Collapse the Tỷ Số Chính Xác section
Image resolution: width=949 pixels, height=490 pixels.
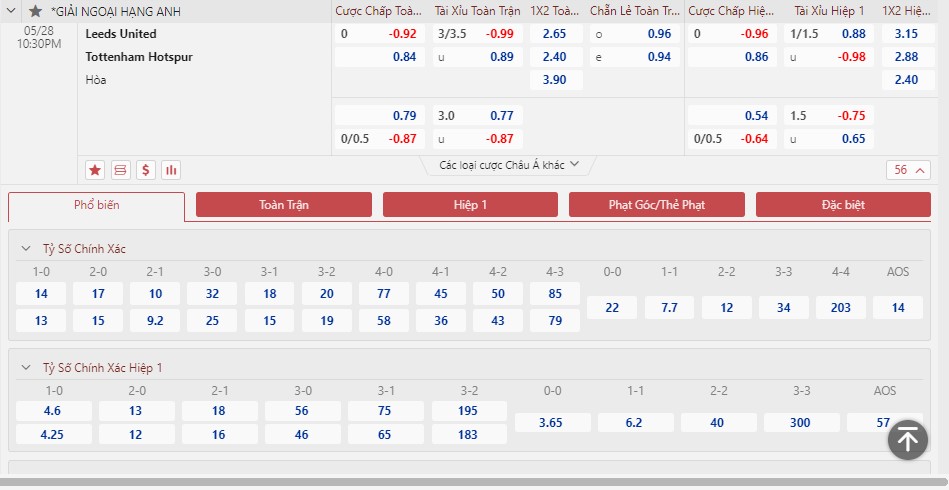(x=26, y=249)
